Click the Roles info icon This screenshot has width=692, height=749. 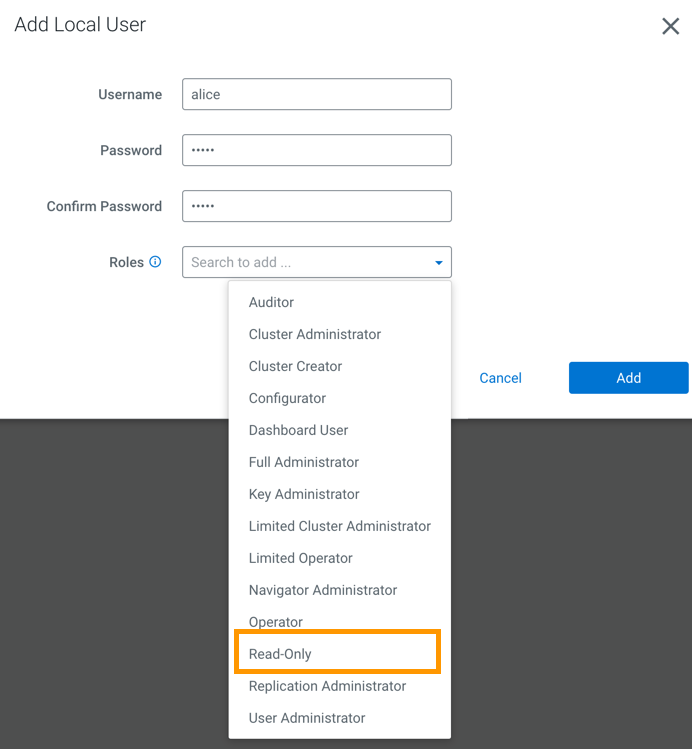click(x=155, y=262)
